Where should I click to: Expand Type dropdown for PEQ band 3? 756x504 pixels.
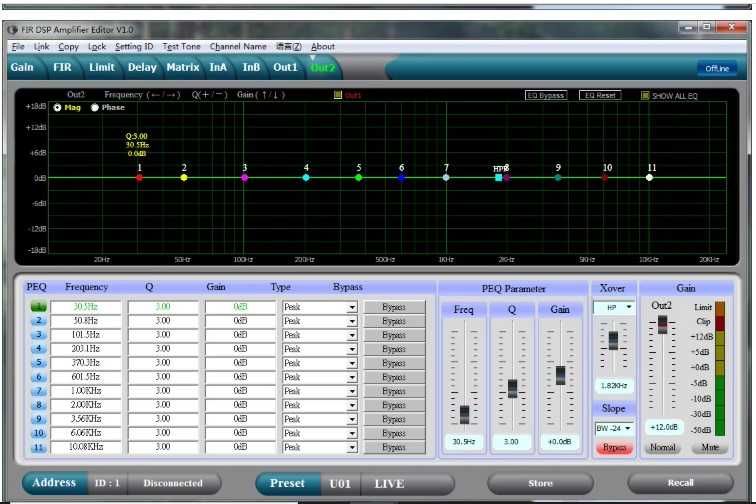tap(352, 335)
